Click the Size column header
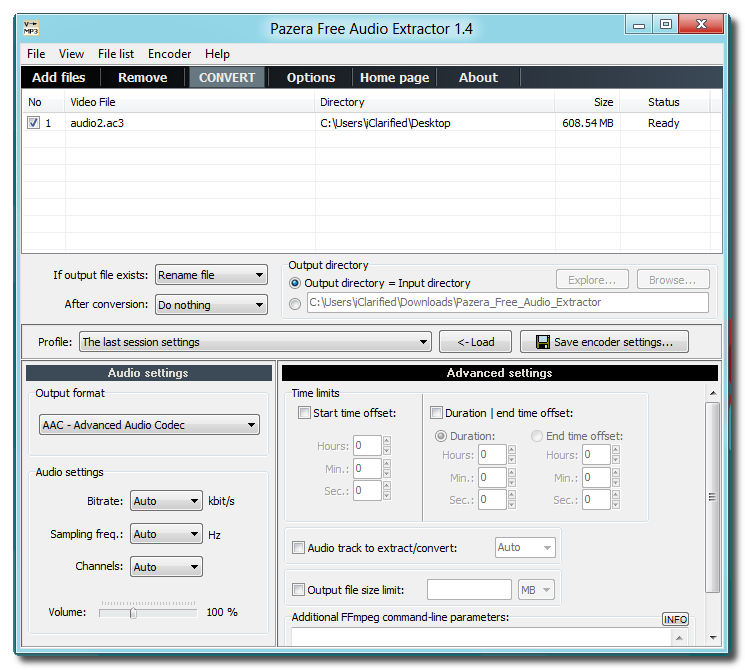The height and width of the screenshot is (670, 745). (587, 102)
